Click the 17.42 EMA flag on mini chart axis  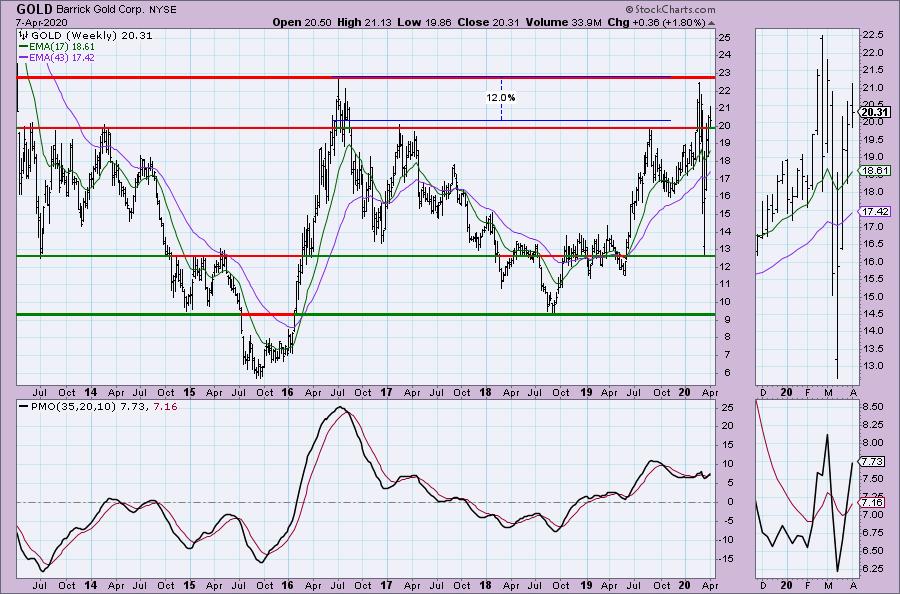click(x=875, y=212)
